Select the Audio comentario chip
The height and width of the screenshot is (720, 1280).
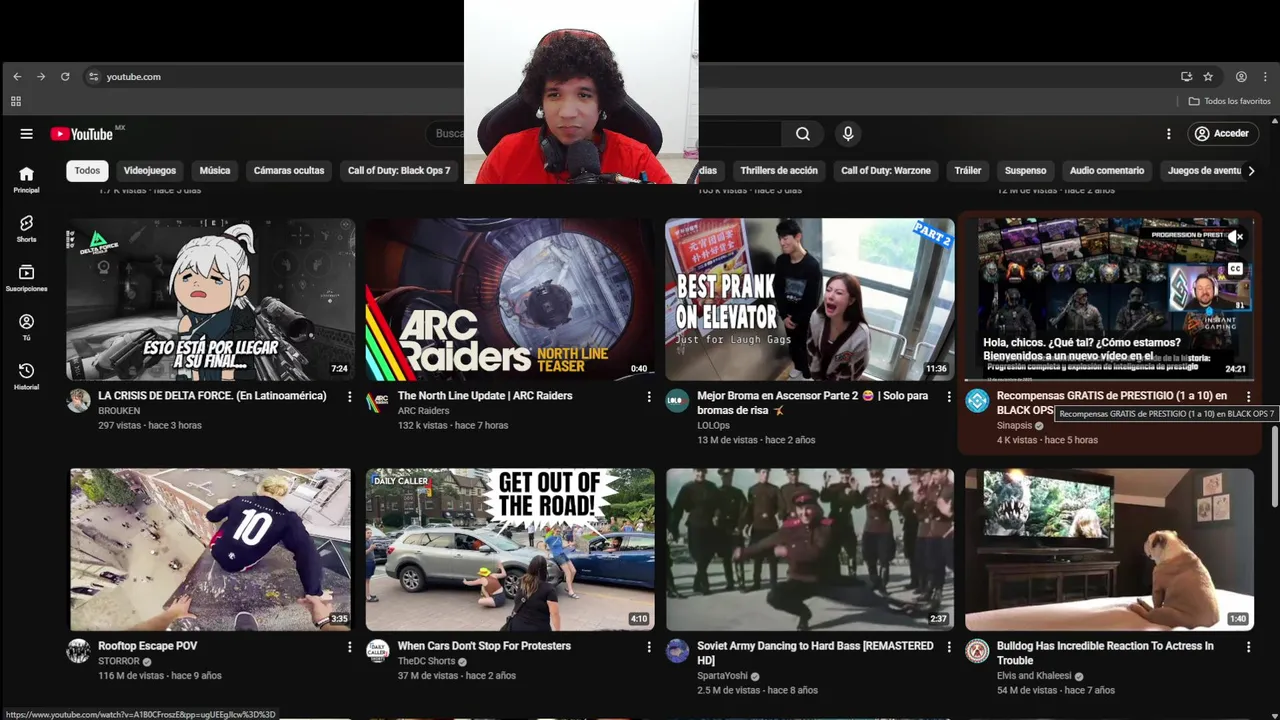(x=1107, y=171)
